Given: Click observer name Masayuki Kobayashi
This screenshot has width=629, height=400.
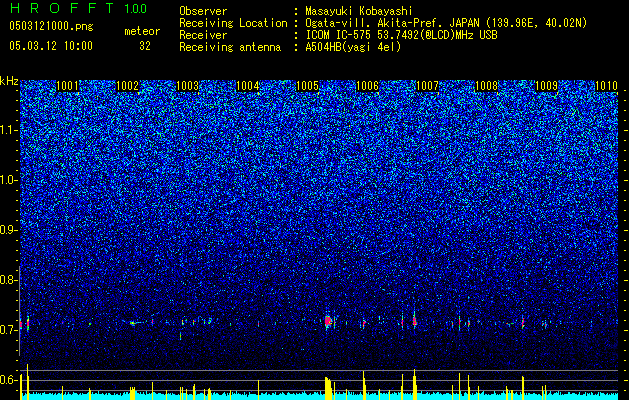Looking at the screenshot, I should pyautogui.click(x=359, y=11).
